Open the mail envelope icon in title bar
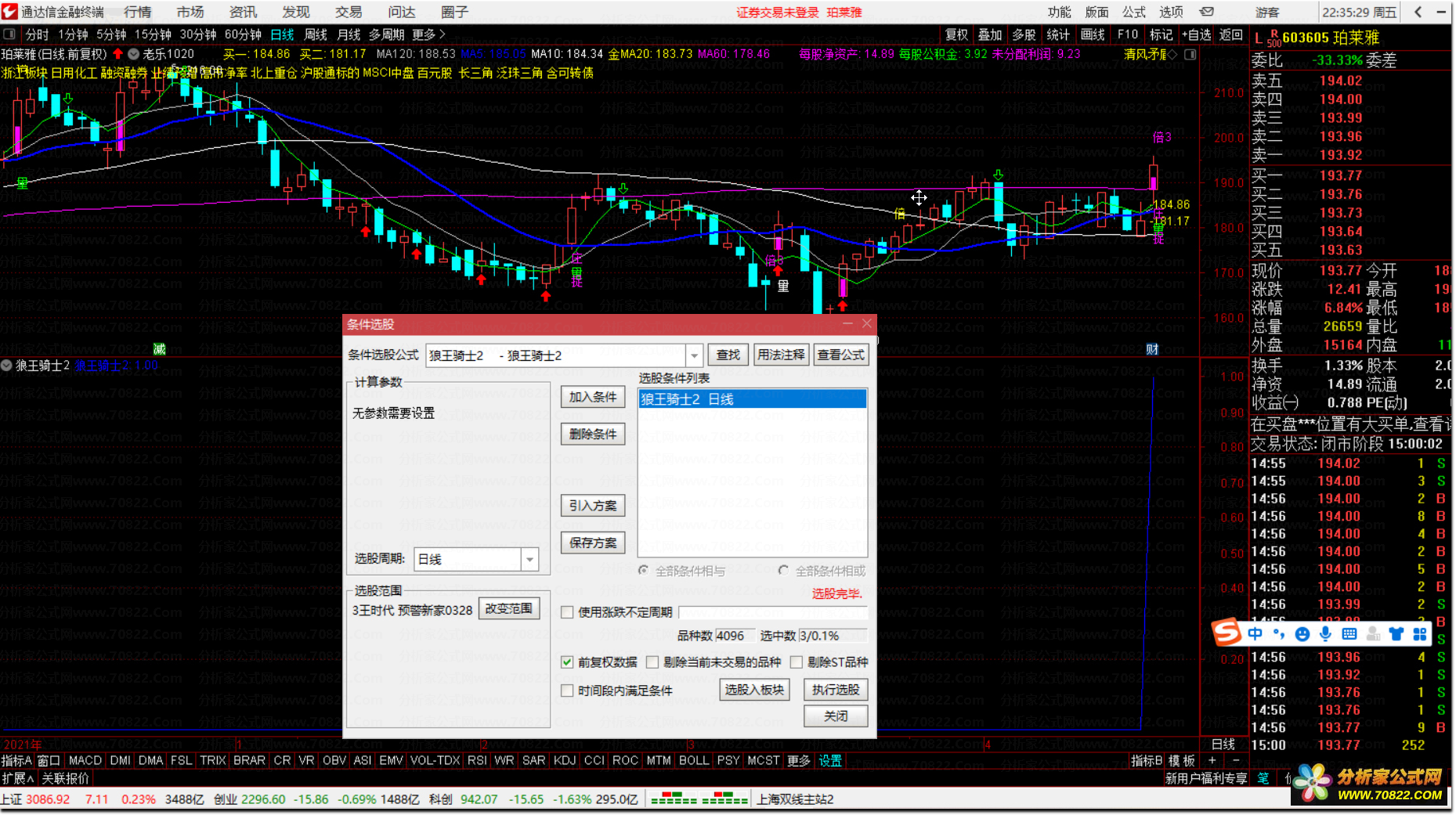1456x815 pixels. pos(1207,12)
